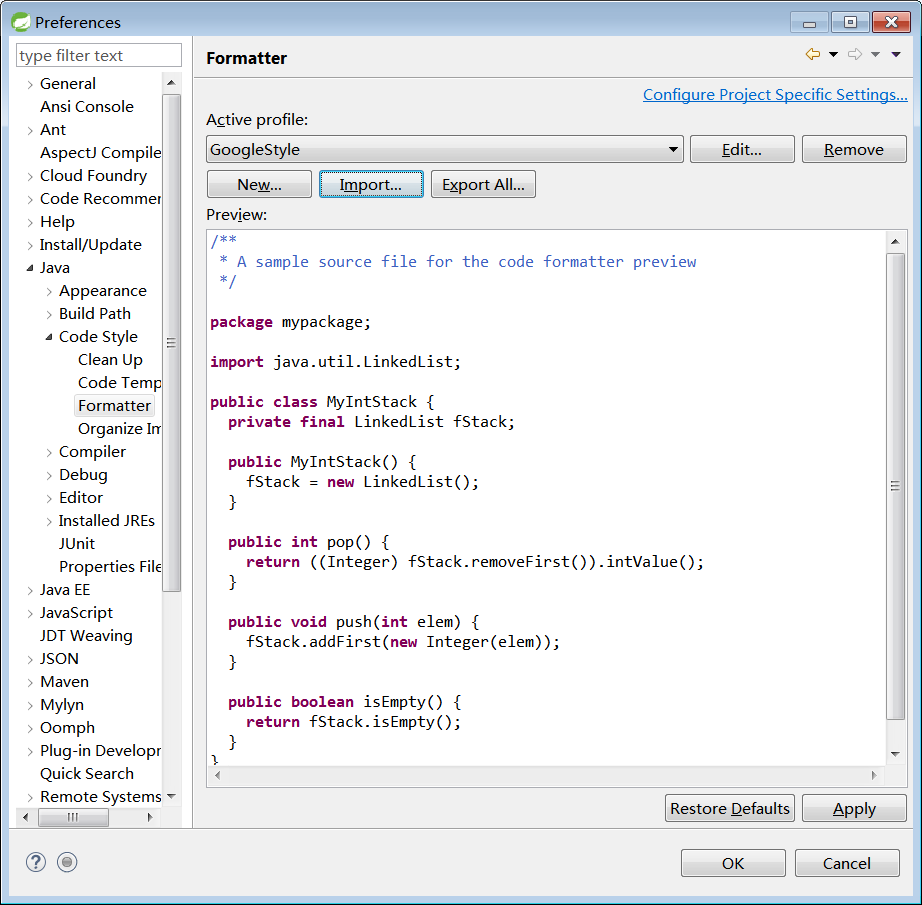The width and height of the screenshot is (922, 905).
Task: Open the back history dropdown arrow
Action: [833, 55]
